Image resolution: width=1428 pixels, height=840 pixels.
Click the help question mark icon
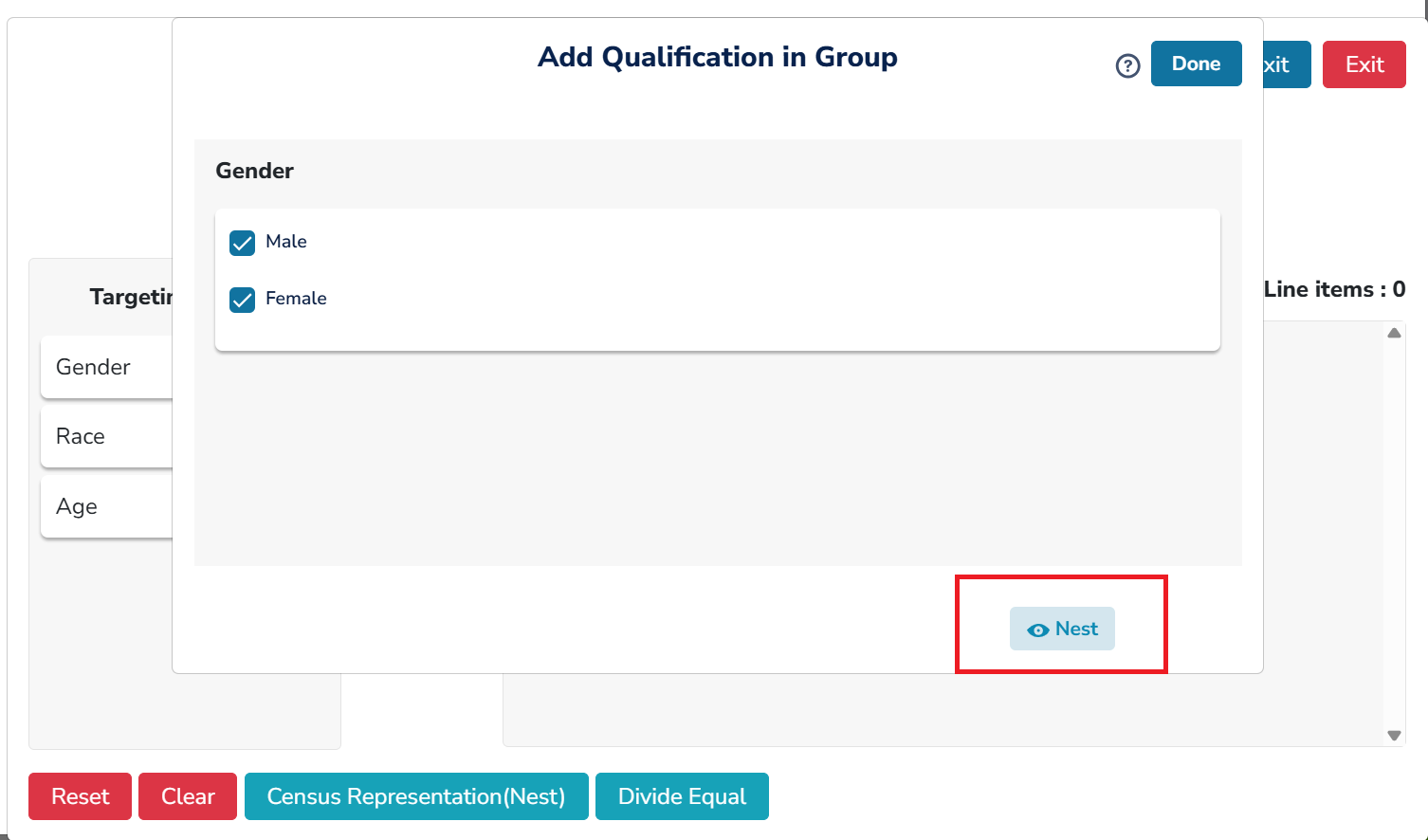point(1127,65)
